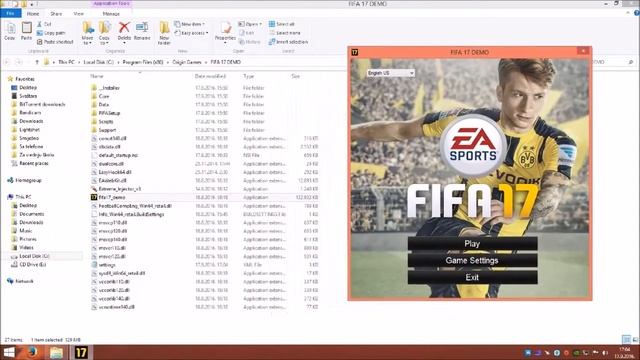The height and width of the screenshot is (360, 640).
Task: Click the Up one level arrow
Action: point(37,62)
